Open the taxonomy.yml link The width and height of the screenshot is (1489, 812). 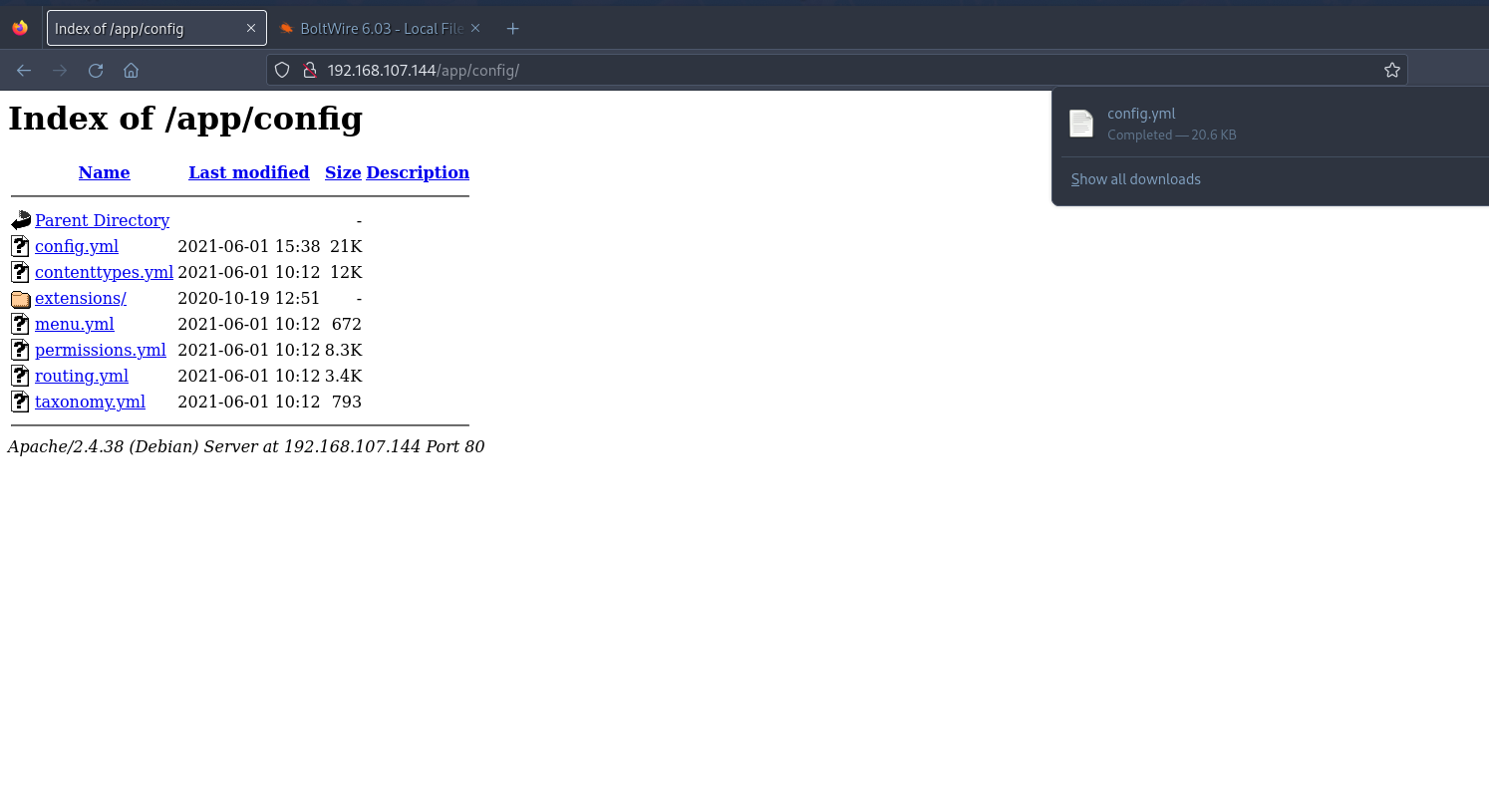point(90,402)
